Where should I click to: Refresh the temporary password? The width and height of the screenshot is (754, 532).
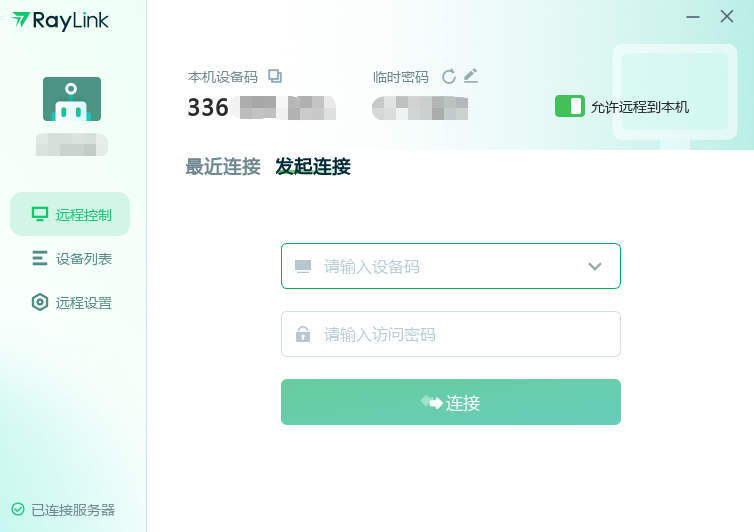(449, 76)
